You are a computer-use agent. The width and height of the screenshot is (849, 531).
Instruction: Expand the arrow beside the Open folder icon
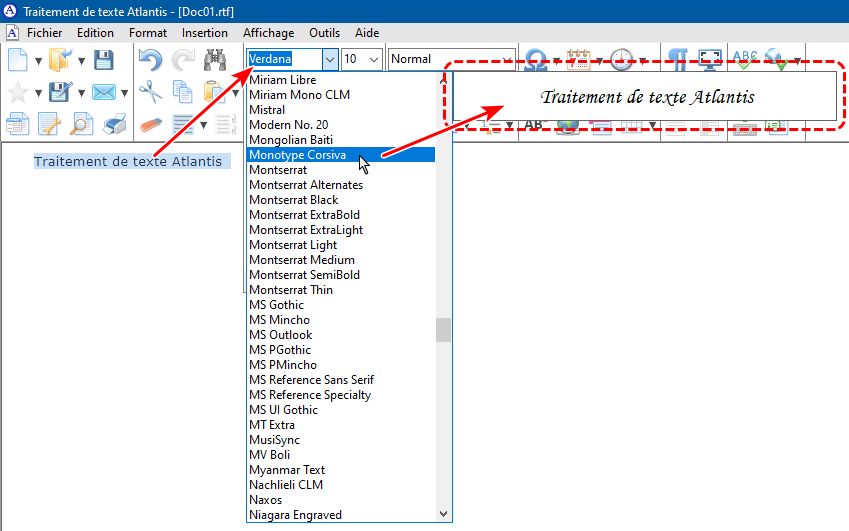coord(81,61)
